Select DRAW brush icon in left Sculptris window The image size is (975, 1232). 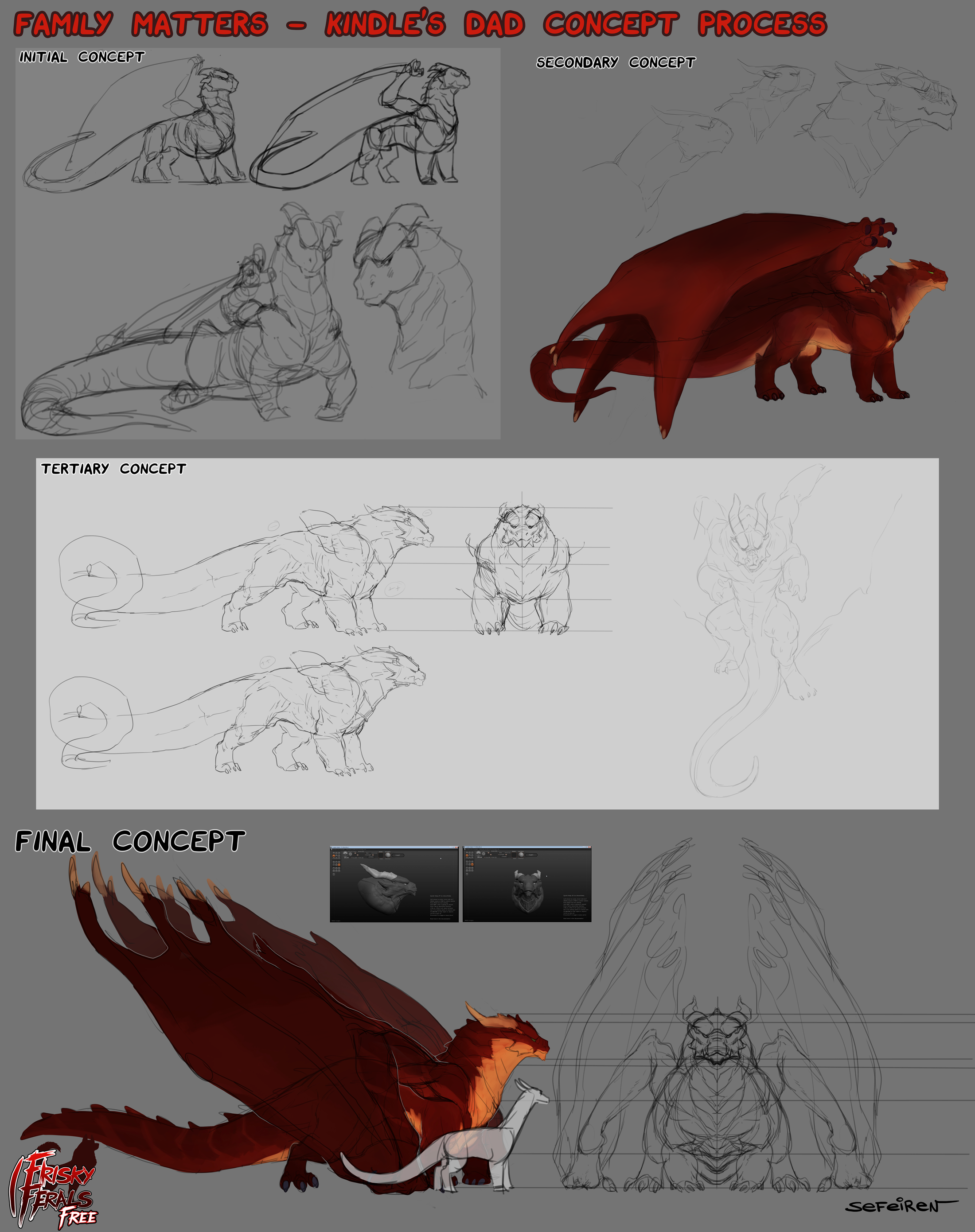[x=345, y=854]
